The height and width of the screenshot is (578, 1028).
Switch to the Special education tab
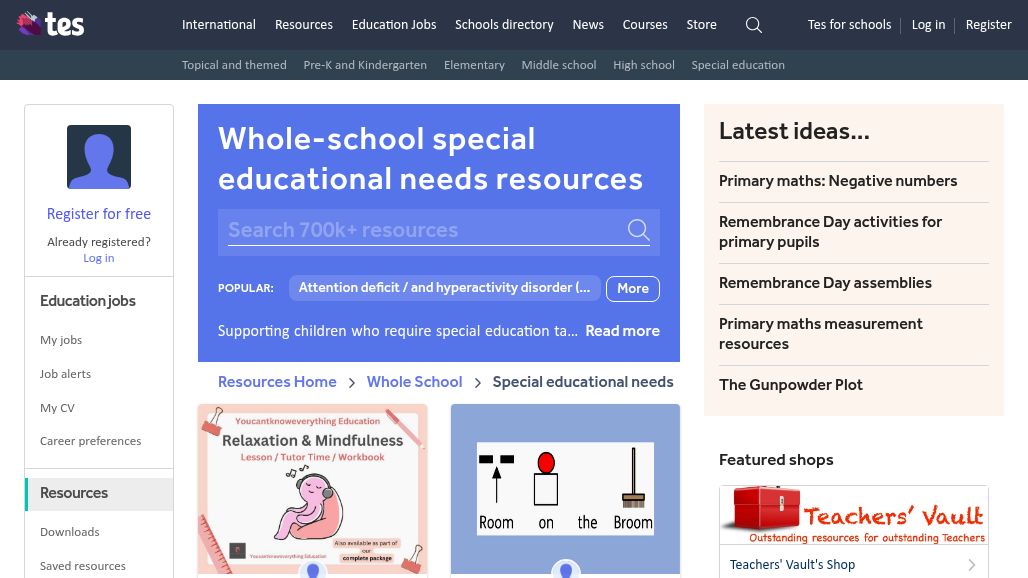point(738,65)
